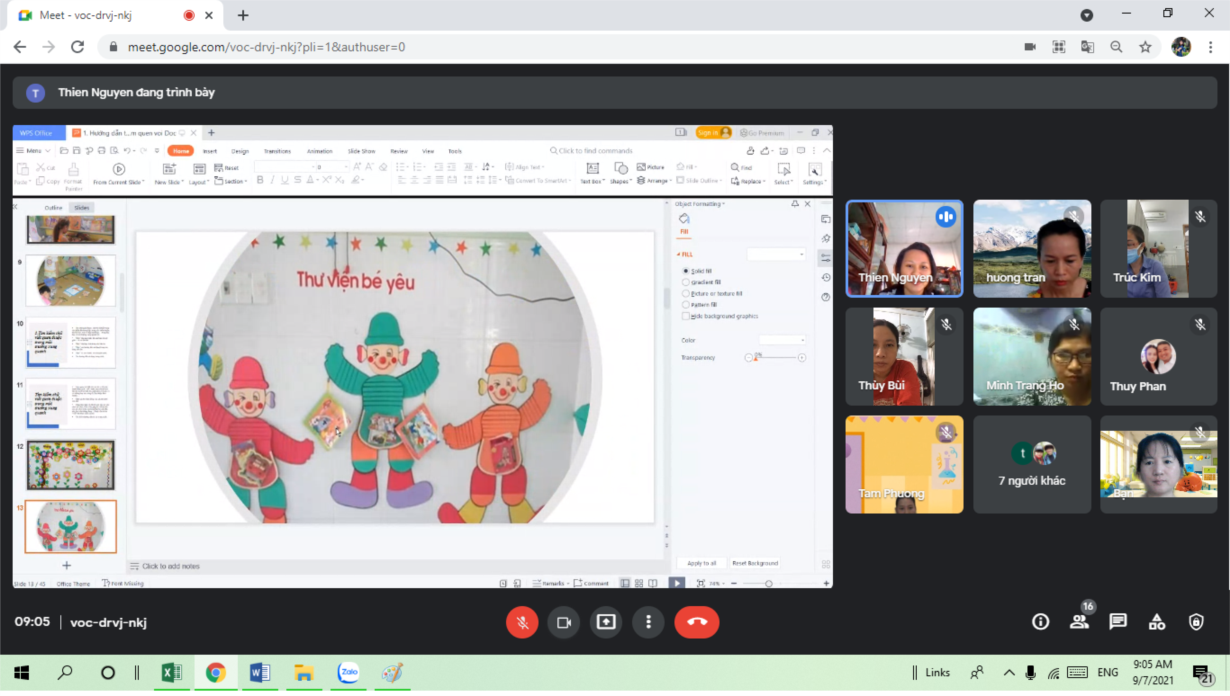1230x696 pixels.
Task: Select the Solid fill radio option
Action: coord(686,271)
